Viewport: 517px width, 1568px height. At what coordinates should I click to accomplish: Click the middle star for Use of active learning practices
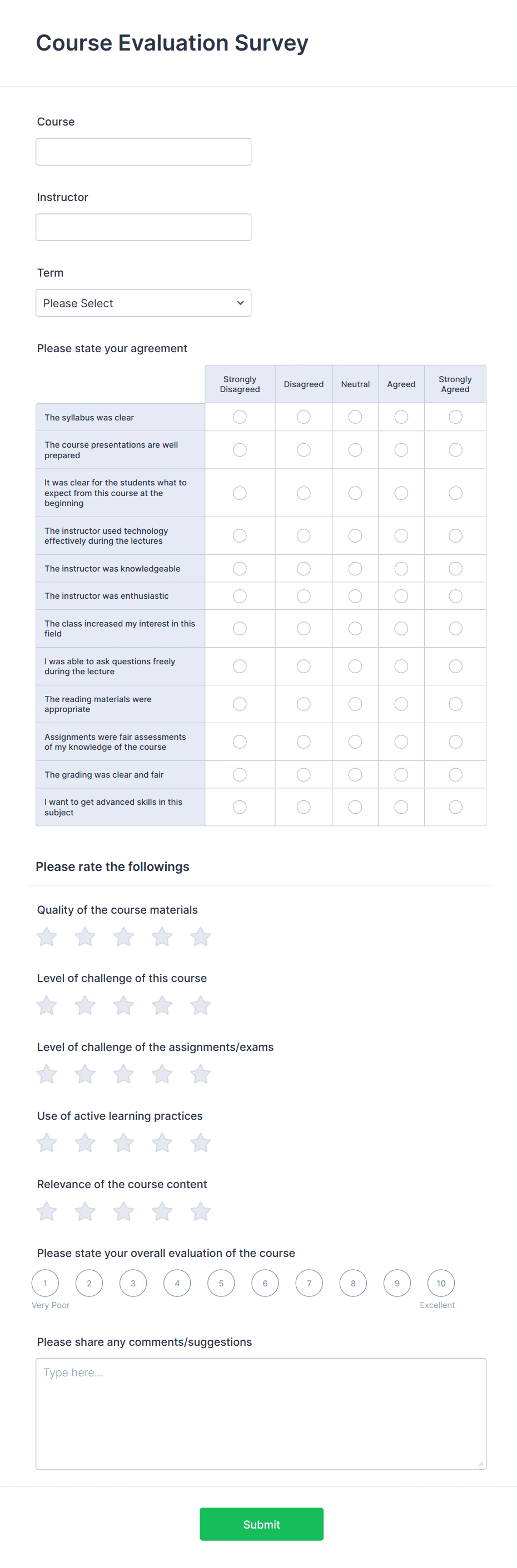123,1143
